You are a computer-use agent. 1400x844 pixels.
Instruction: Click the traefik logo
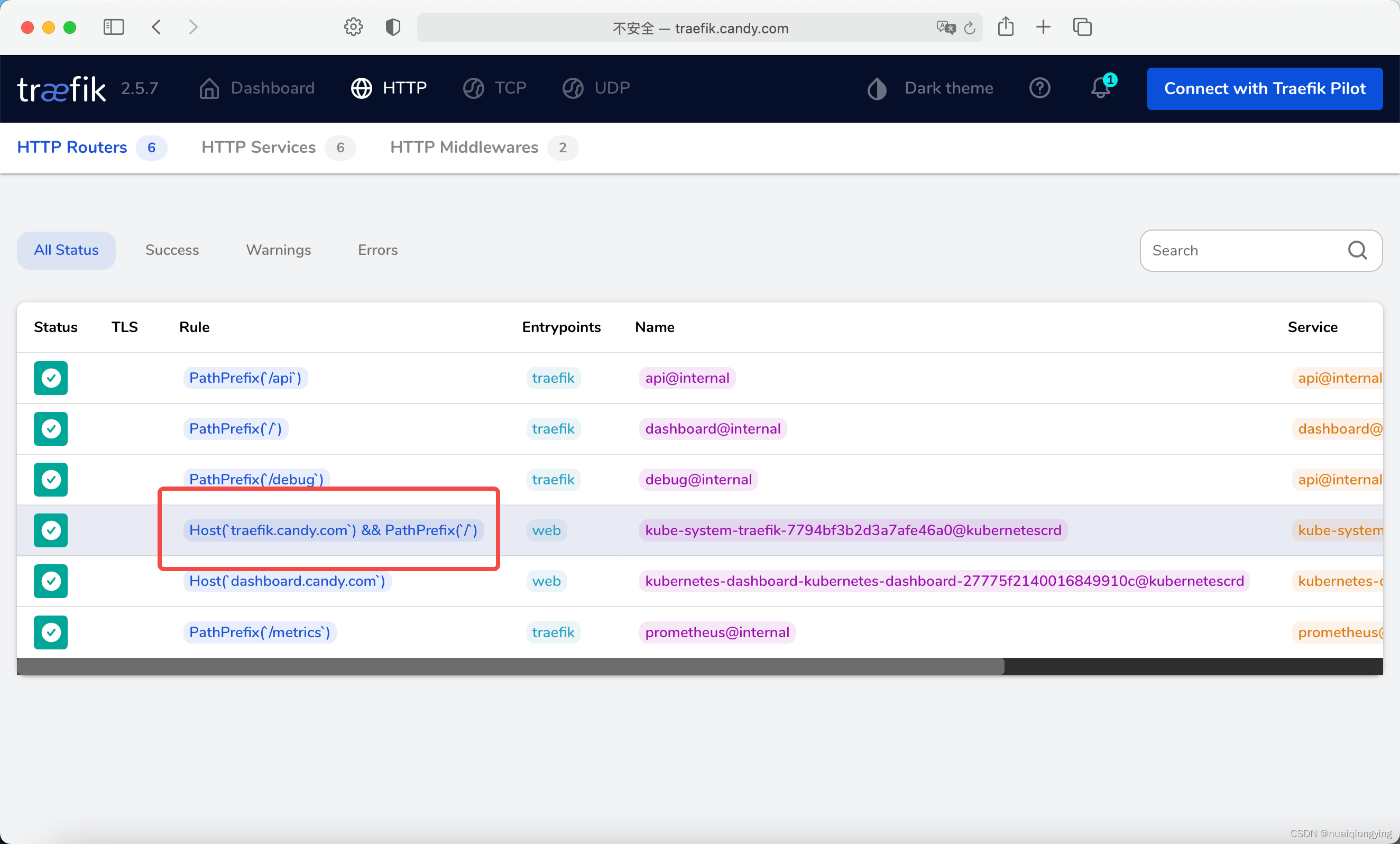[61, 89]
